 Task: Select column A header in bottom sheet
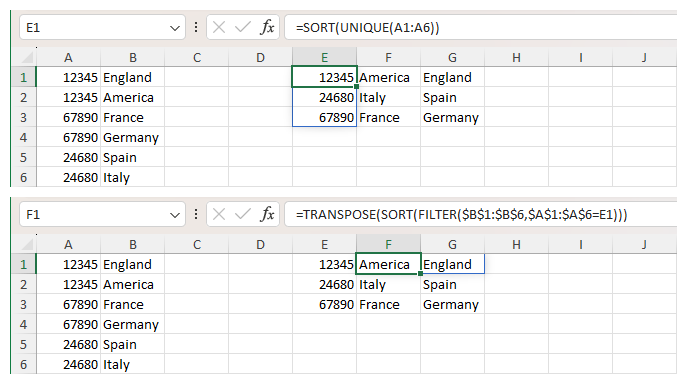pyautogui.click(x=68, y=245)
